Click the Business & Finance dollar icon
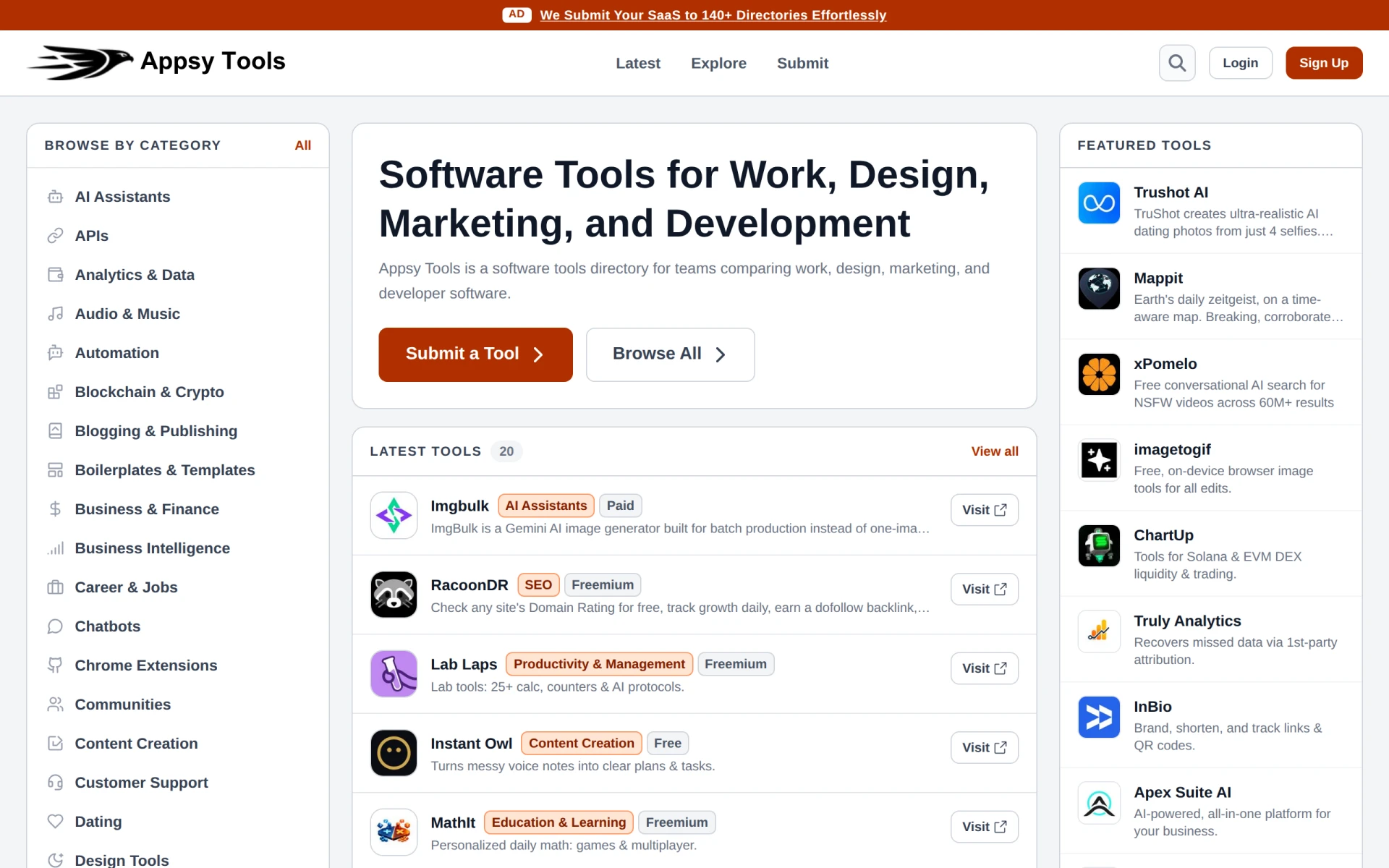The height and width of the screenshot is (868, 1389). tap(55, 509)
